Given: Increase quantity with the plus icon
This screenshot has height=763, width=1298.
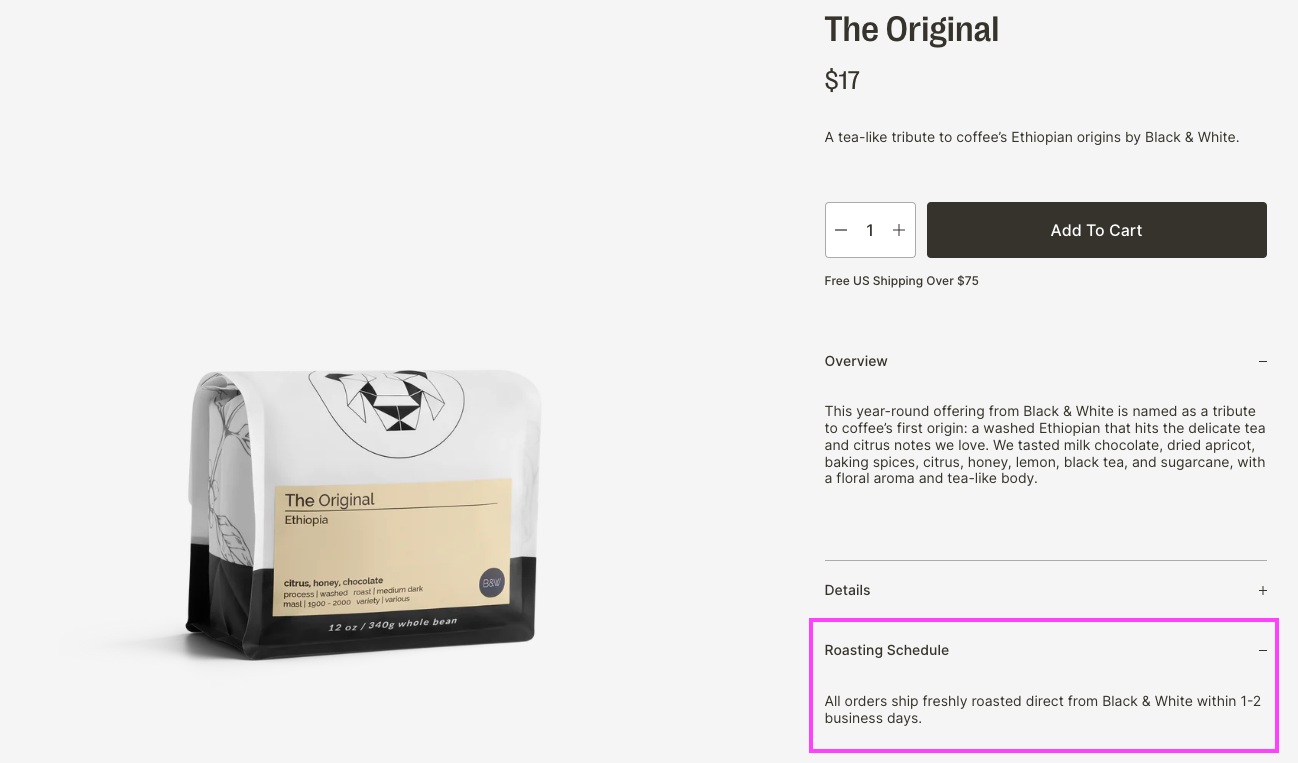Looking at the screenshot, I should click(x=899, y=230).
